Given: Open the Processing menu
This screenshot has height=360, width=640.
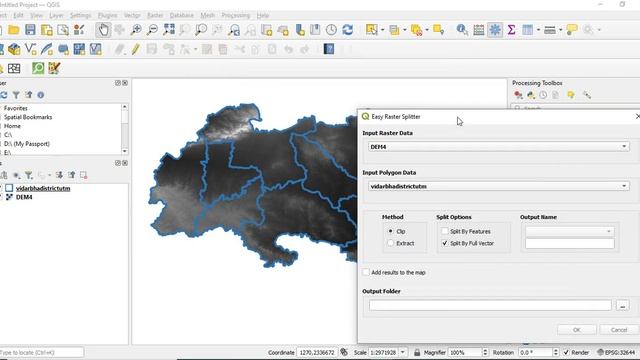Looking at the screenshot, I should 236,15.
